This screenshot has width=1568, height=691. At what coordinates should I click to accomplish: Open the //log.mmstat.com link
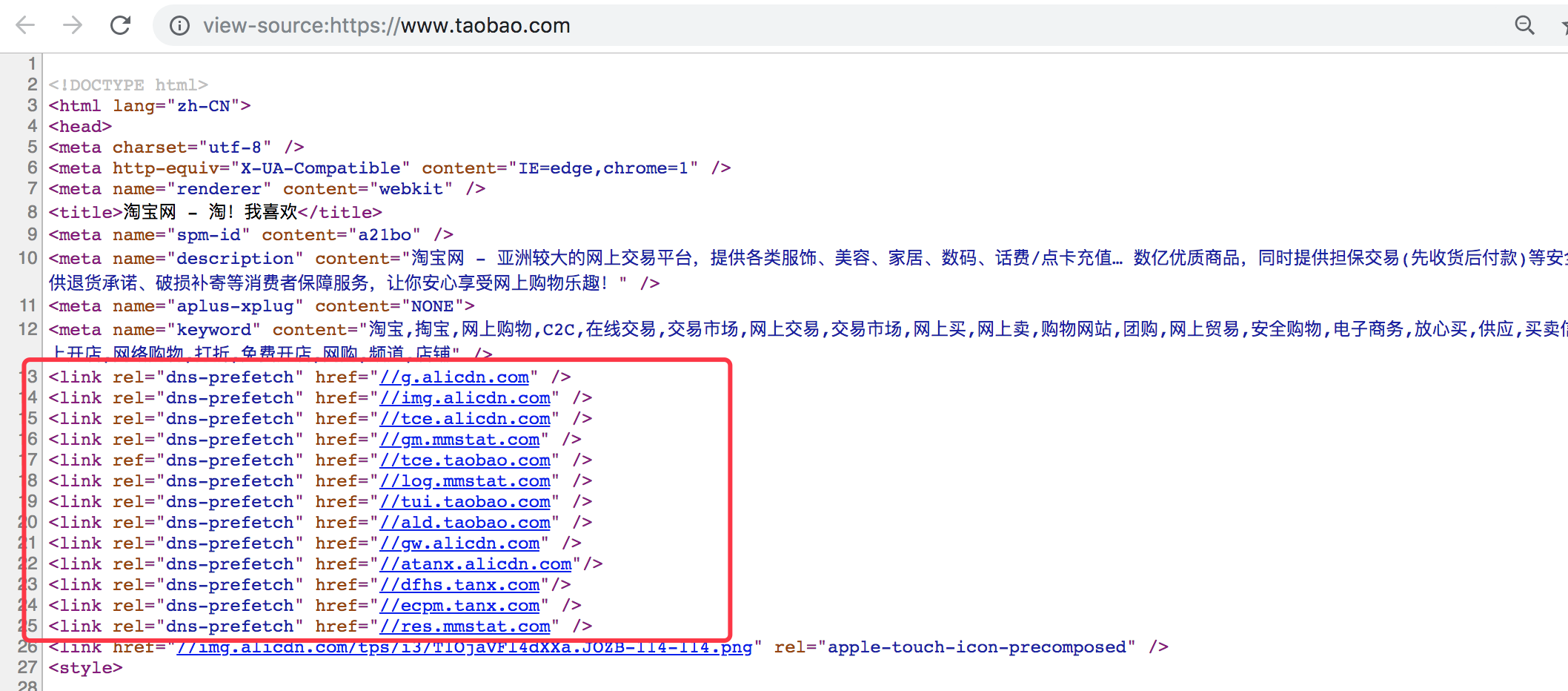(x=465, y=481)
